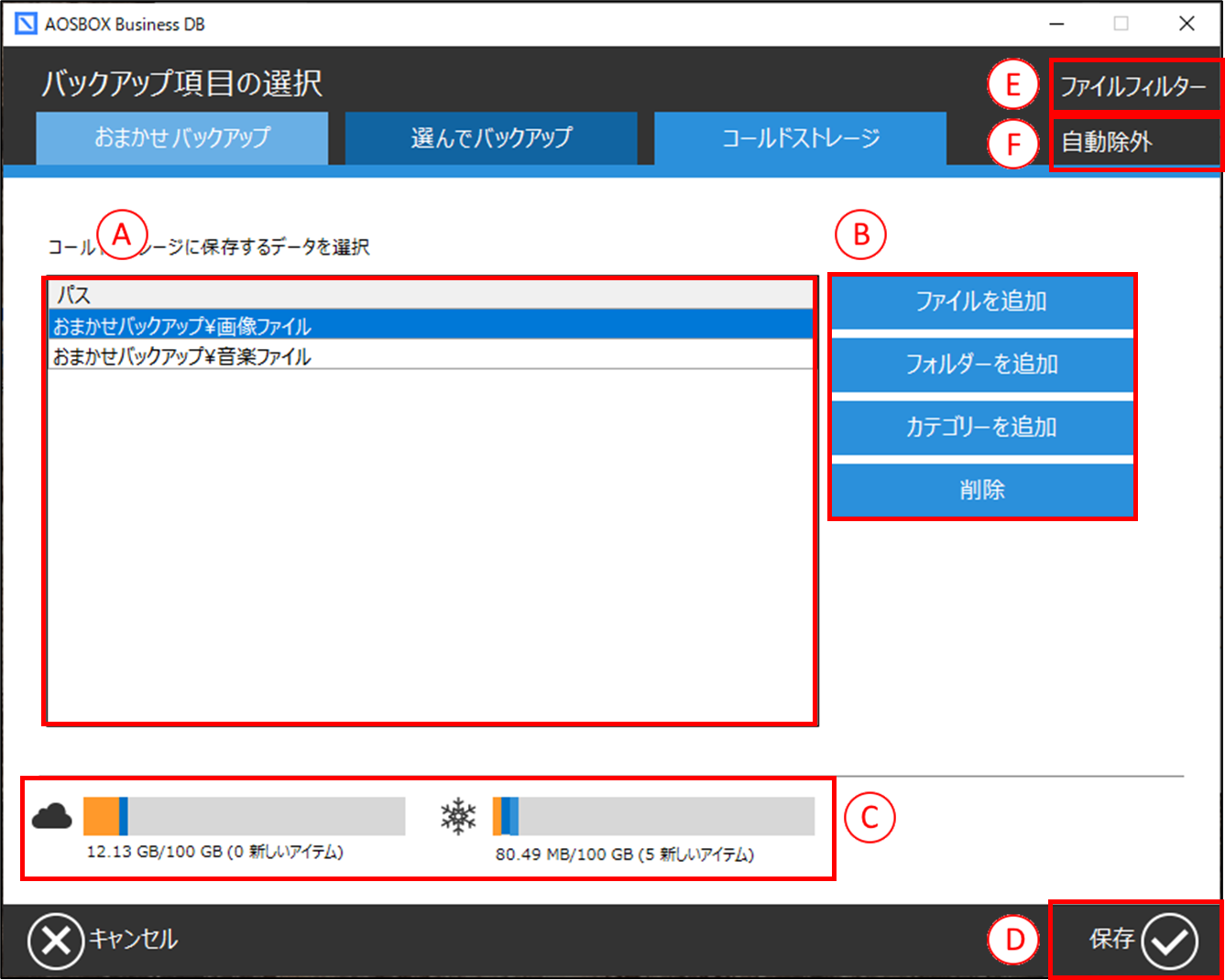Click the cloud storage usage bar
The image size is (1225, 980).
click(245, 816)
